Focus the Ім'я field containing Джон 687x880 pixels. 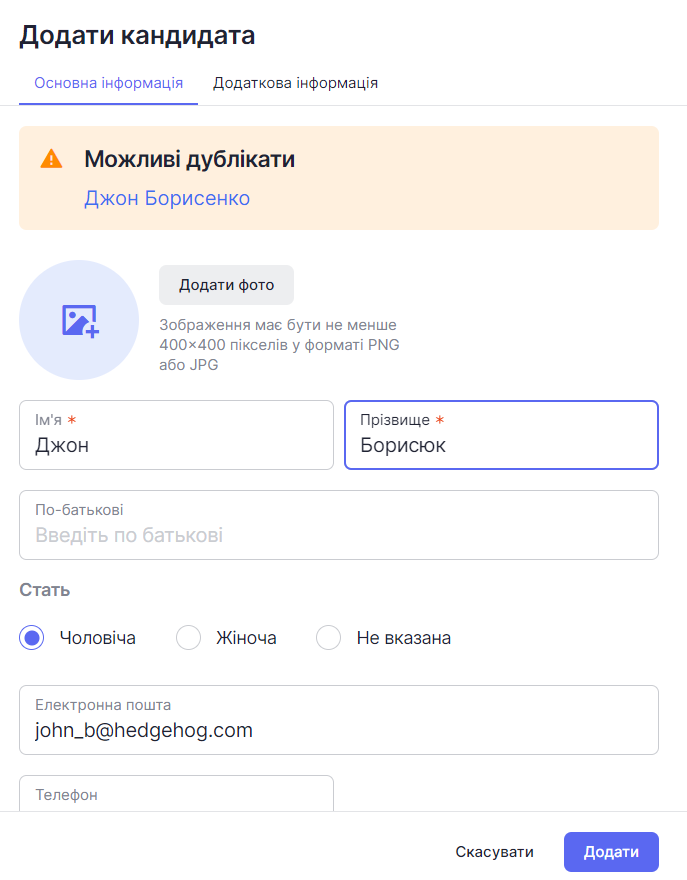point(176,435)
